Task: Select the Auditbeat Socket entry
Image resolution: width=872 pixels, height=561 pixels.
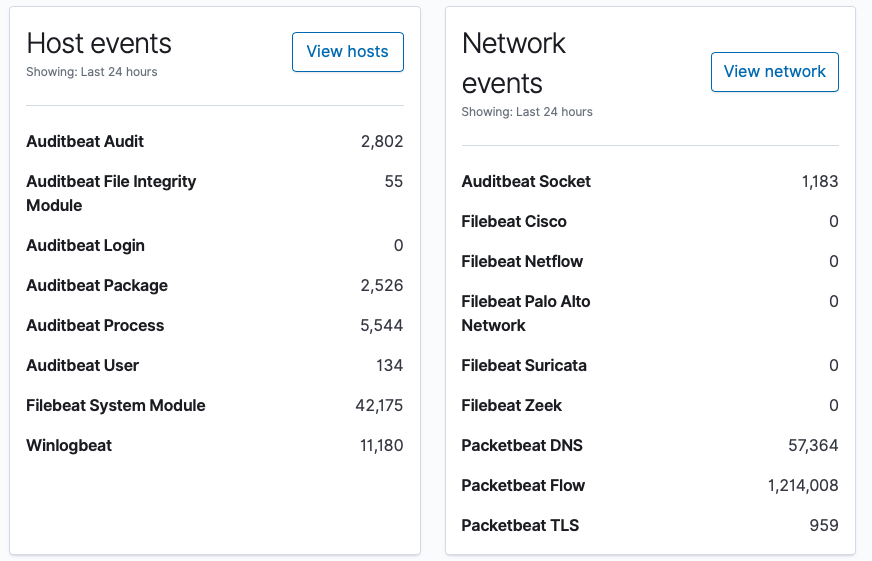Action: [x=526, y=181]
